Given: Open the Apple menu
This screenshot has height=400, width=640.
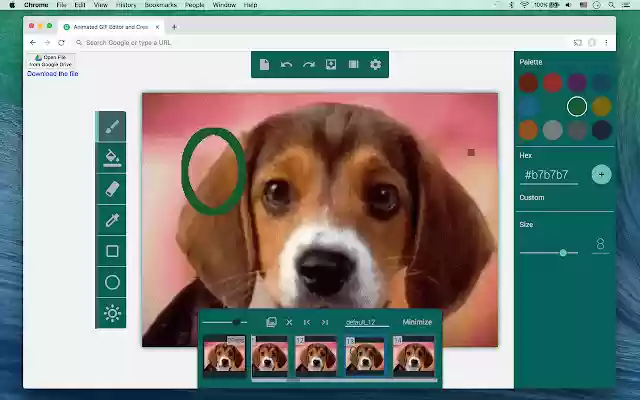Looking at the screenshot, I should (x=12, y=5).
